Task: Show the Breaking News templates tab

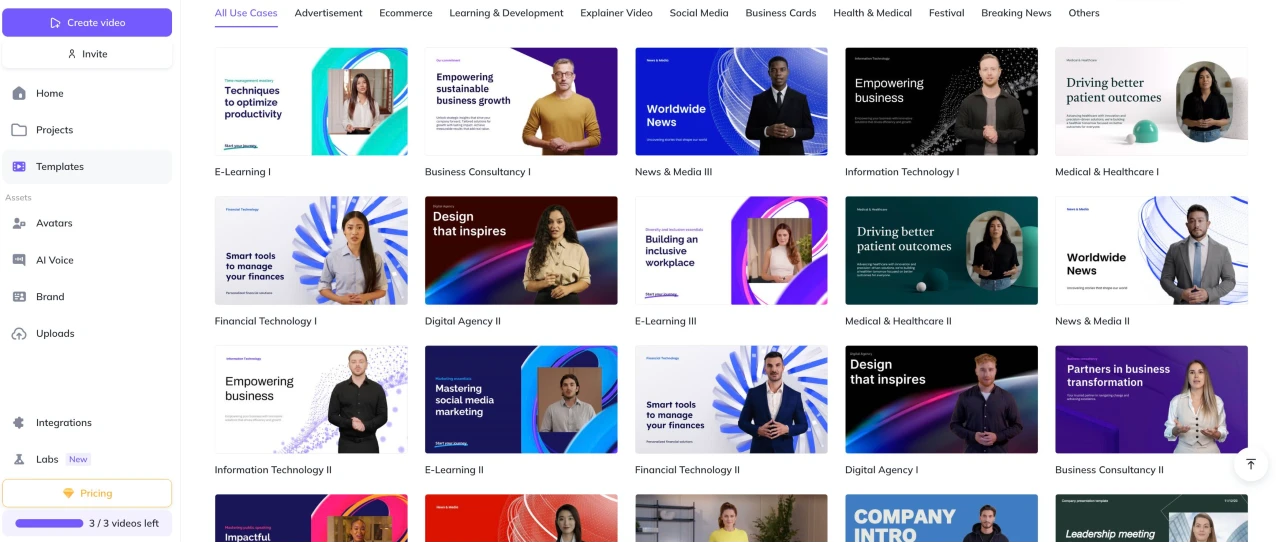Action: point(1016,13)
